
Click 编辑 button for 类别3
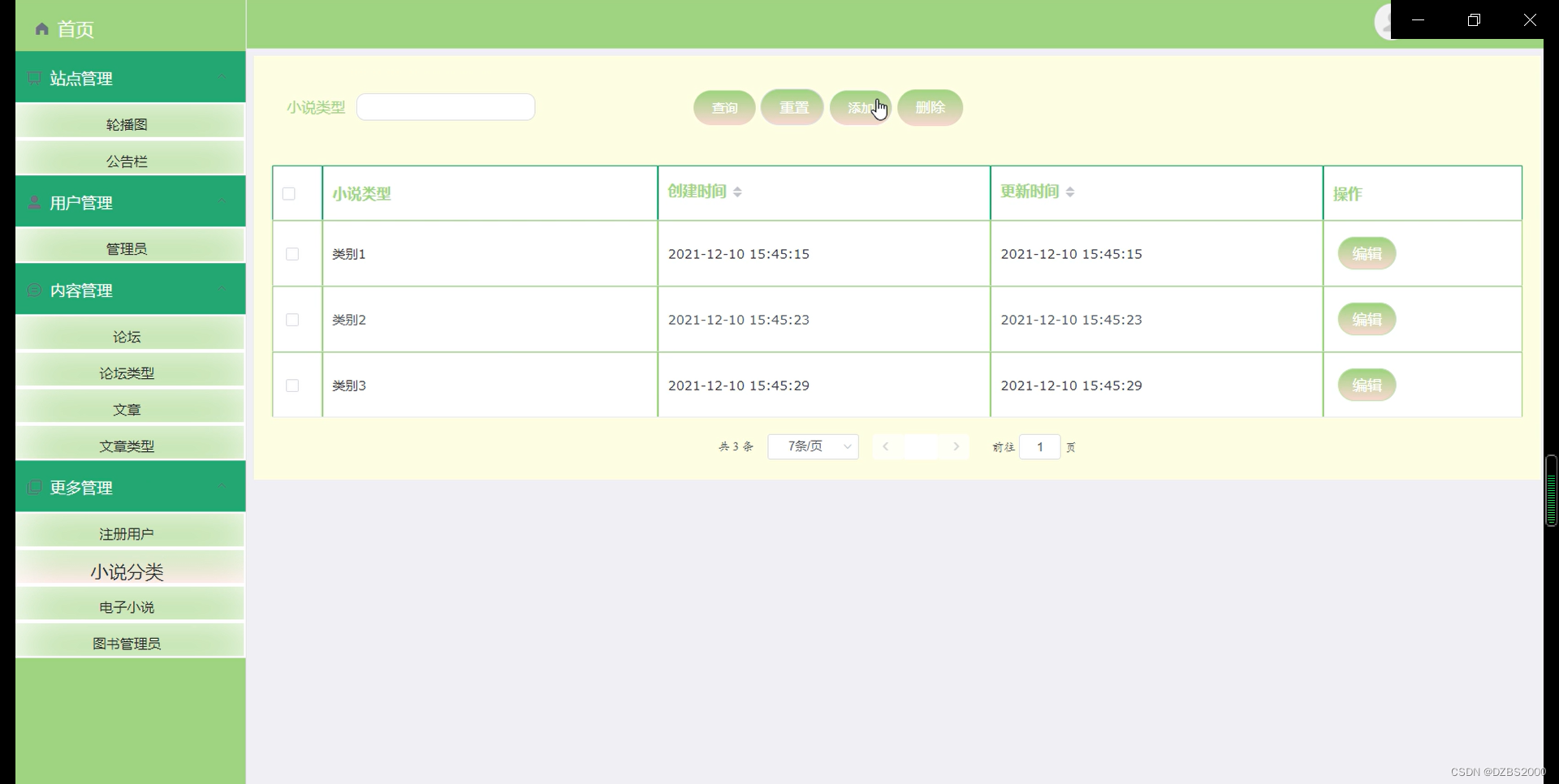click(x=1367, y=386)
